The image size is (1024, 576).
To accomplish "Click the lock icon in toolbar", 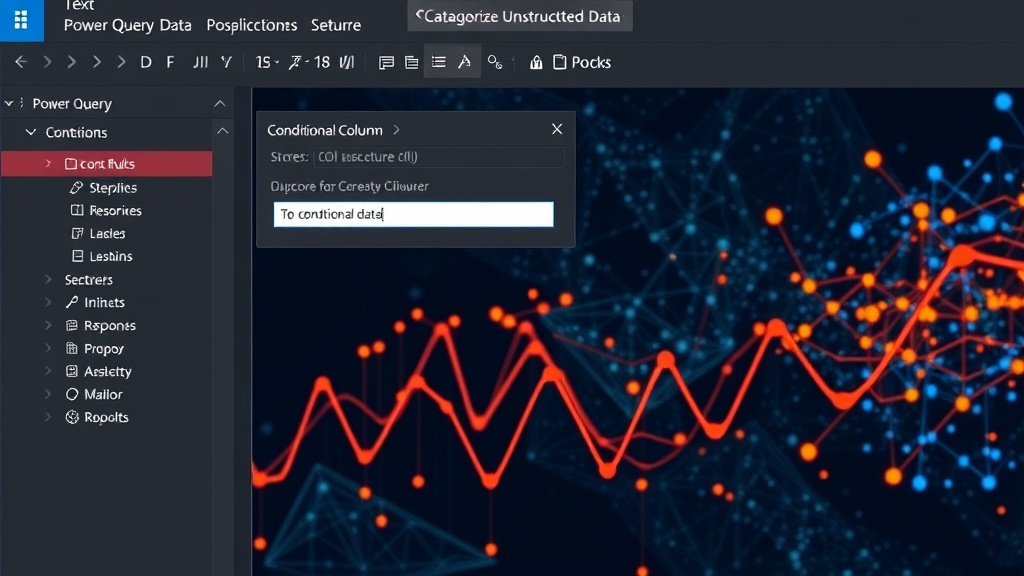I will 536,62.
